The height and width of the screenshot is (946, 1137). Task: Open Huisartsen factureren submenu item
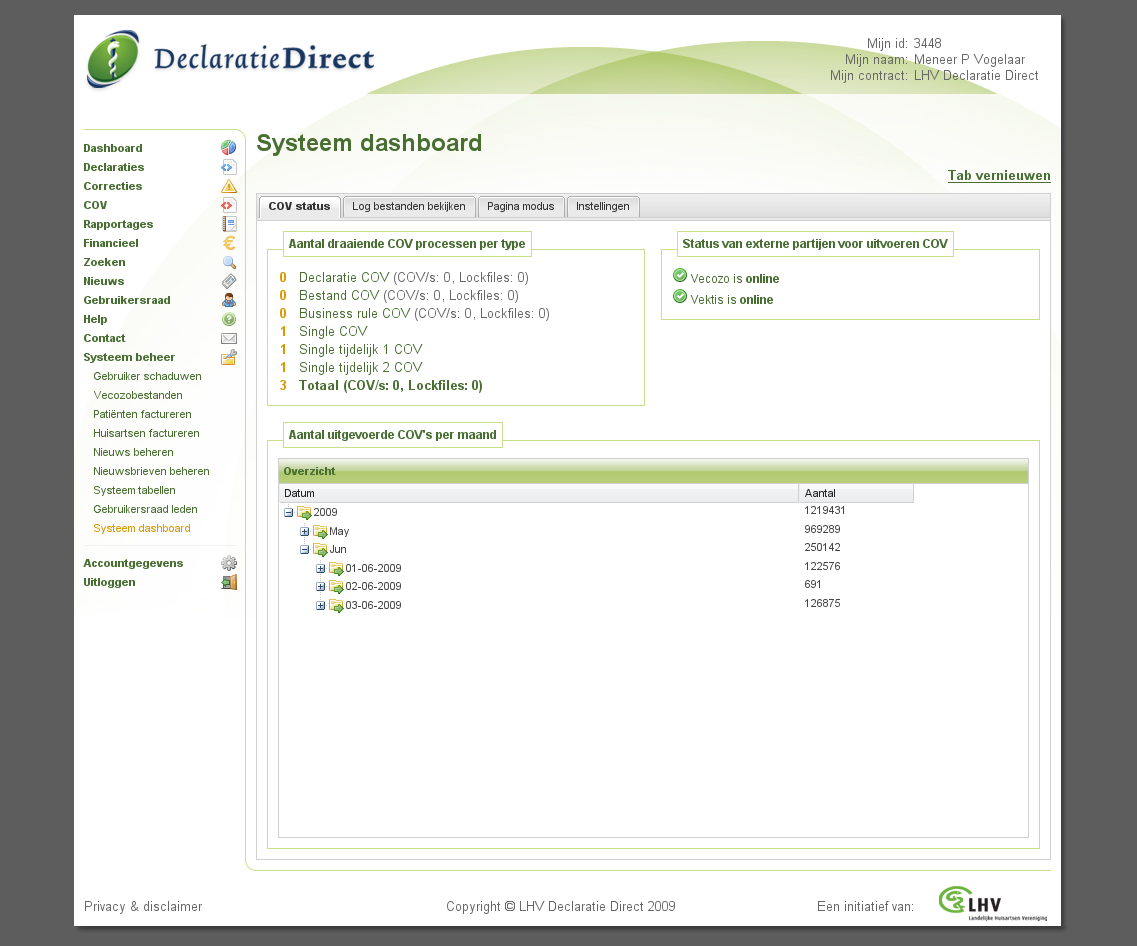point(146,433)
